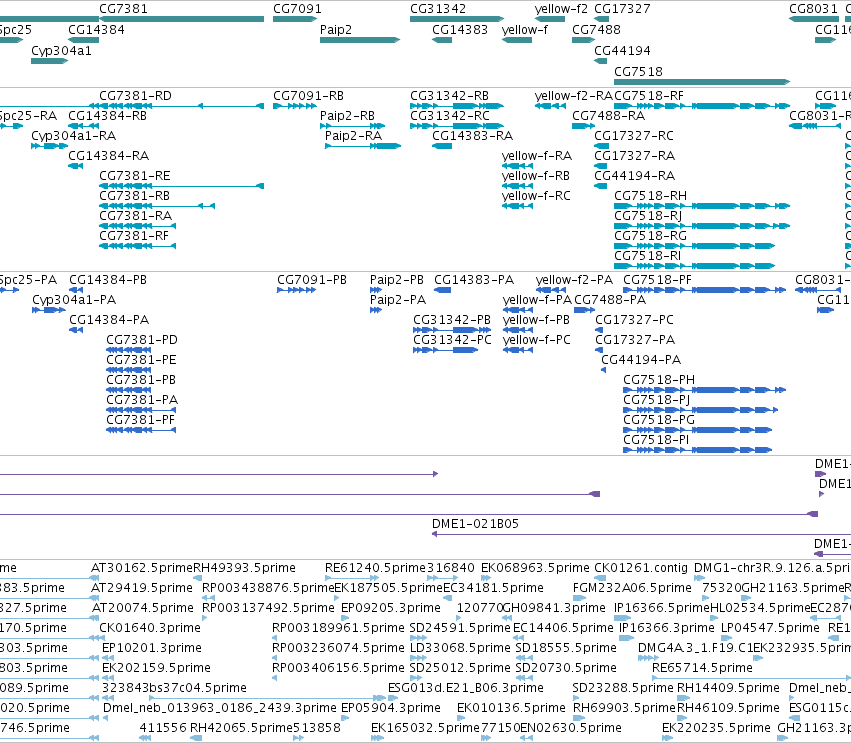Click protein yellow-f2-PA

574,280
